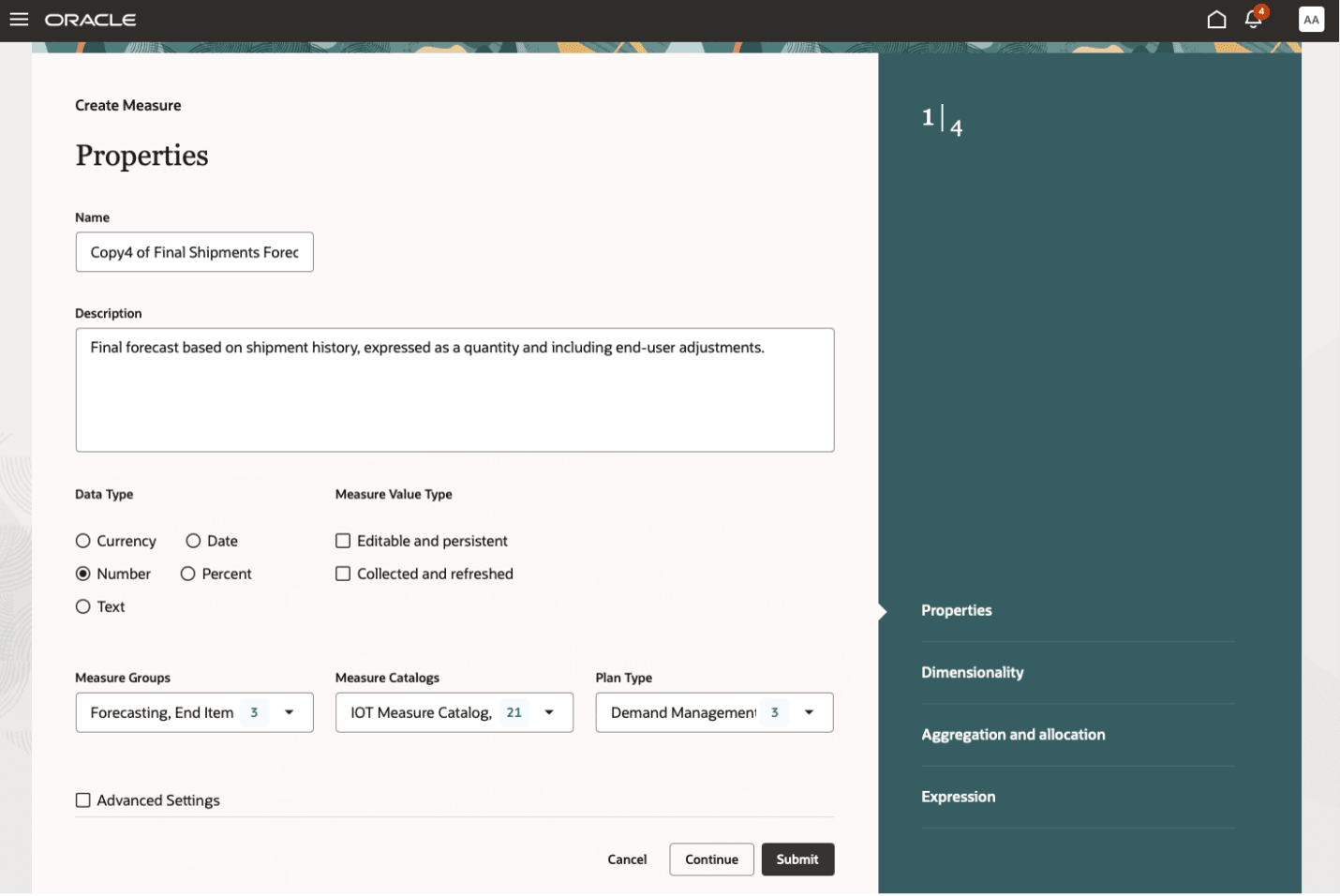The image size is (1340, 896).
Task: Select the Text data type
Action: point(82,606)
